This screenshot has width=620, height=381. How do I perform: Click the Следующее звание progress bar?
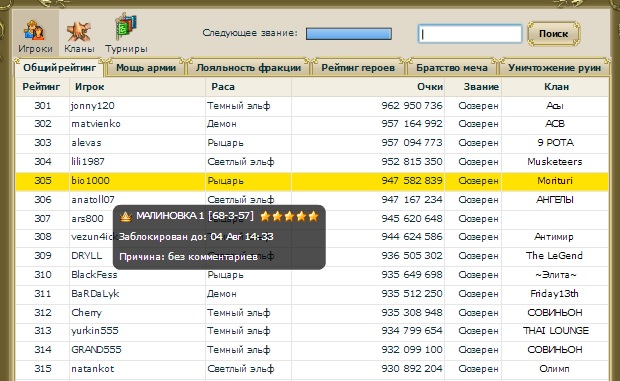tap(349, 34)
